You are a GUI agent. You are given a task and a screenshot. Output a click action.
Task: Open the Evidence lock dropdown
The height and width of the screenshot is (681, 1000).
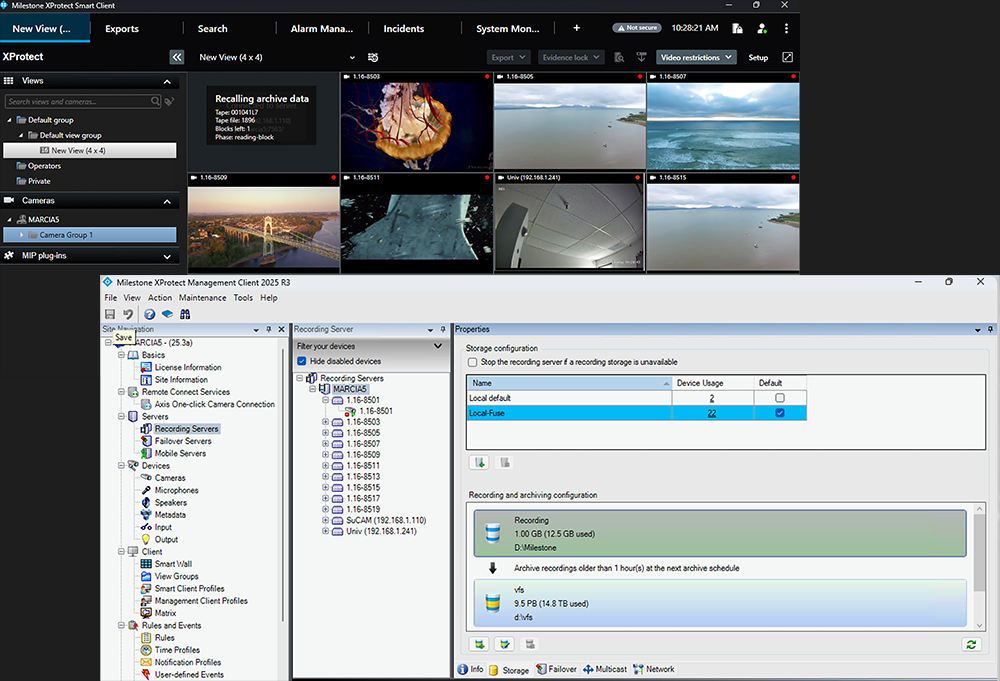pyautogui.click(x=571, y=57)
